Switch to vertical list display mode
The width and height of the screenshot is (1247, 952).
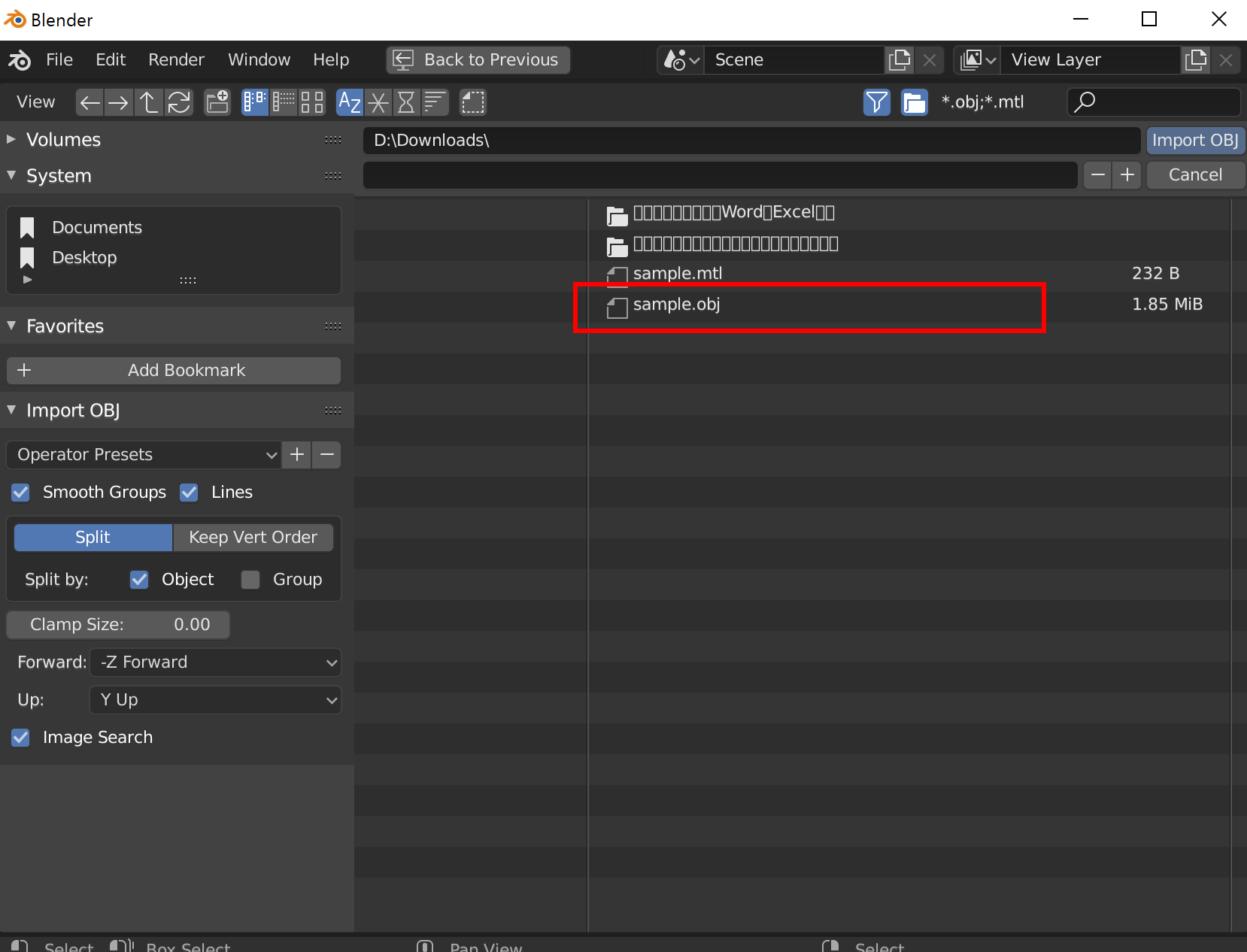(x=255, y=102)
